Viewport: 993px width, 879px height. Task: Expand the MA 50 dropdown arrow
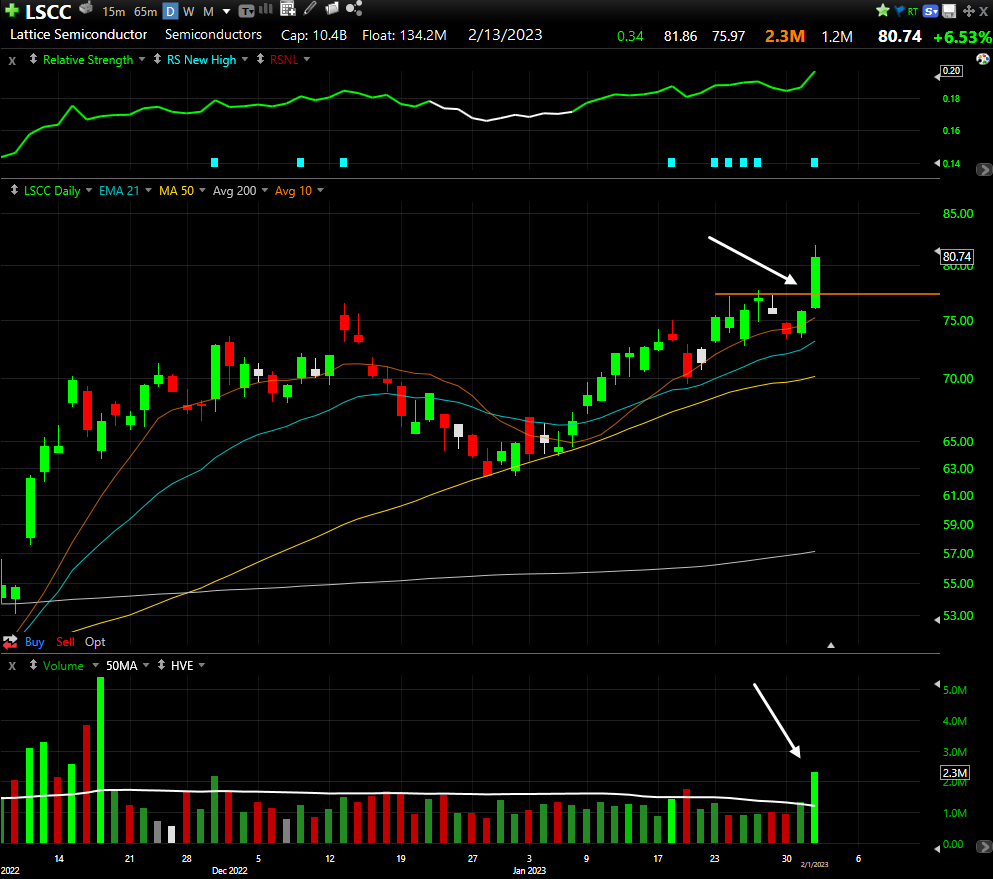[203, 191]
